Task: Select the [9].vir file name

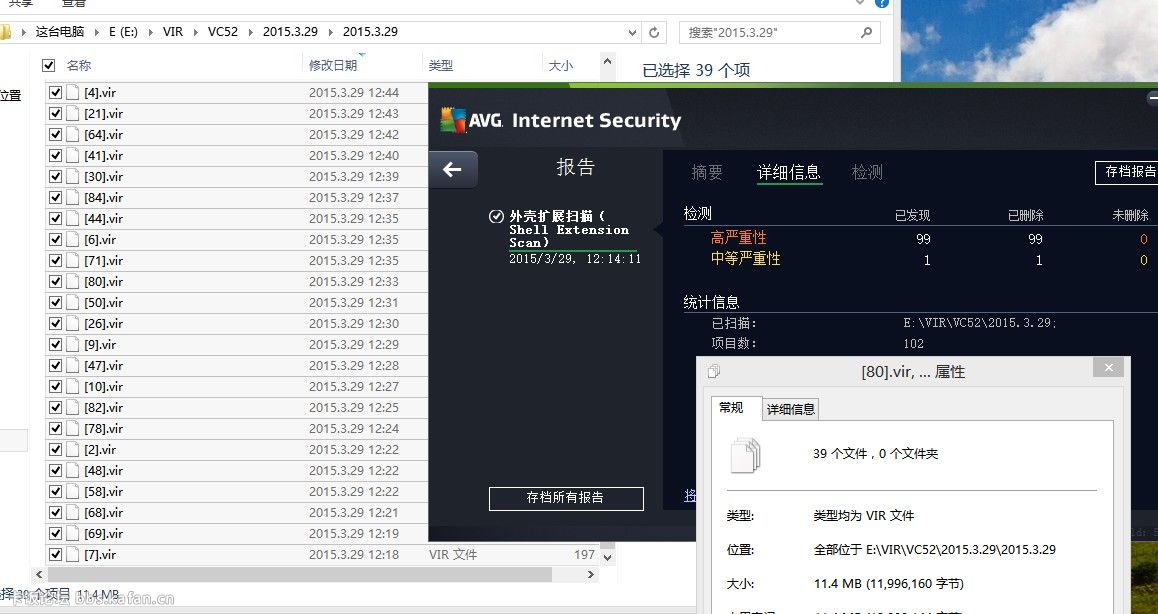Action: click(x=100, y=344)
